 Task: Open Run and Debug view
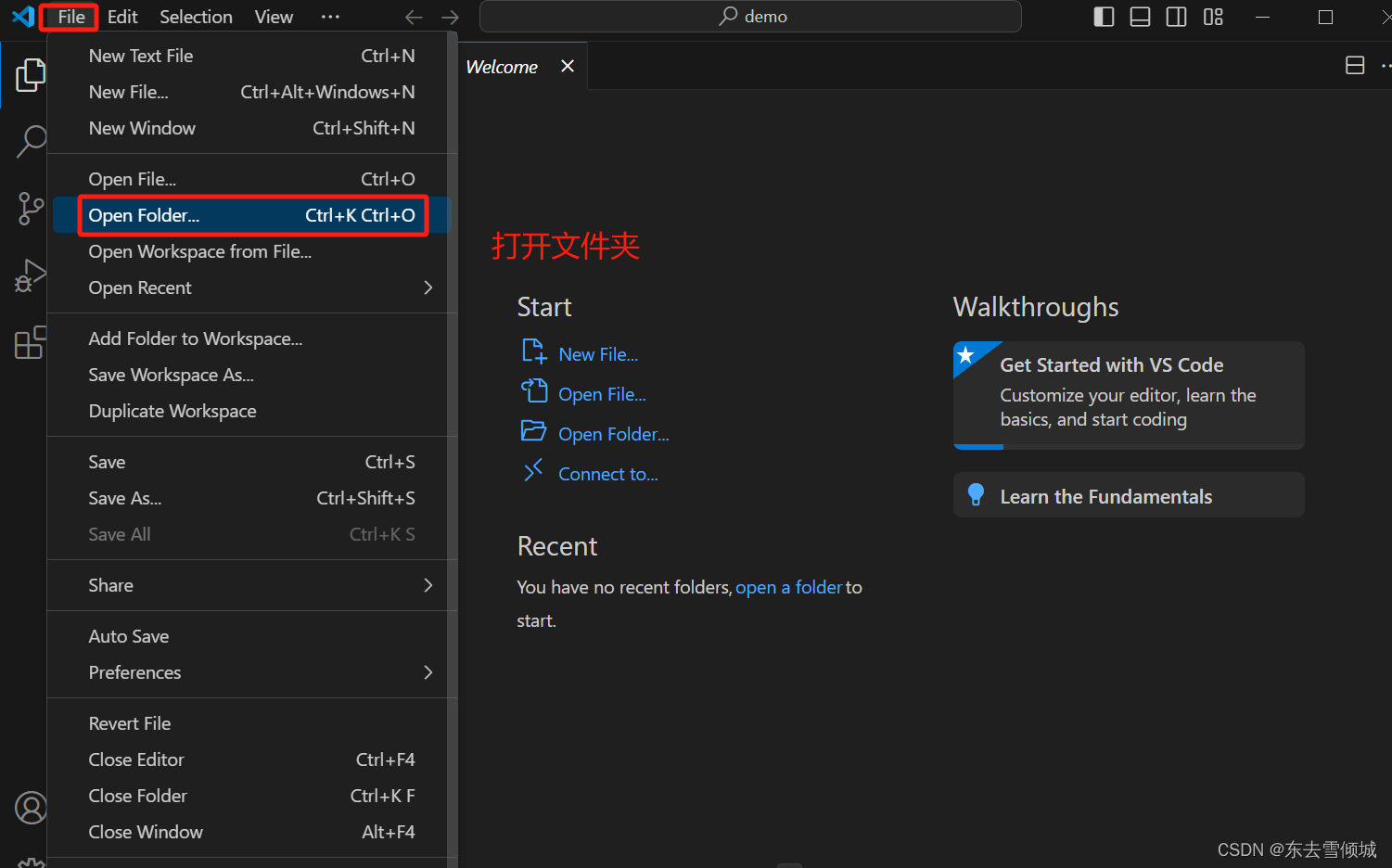[30, 275]
